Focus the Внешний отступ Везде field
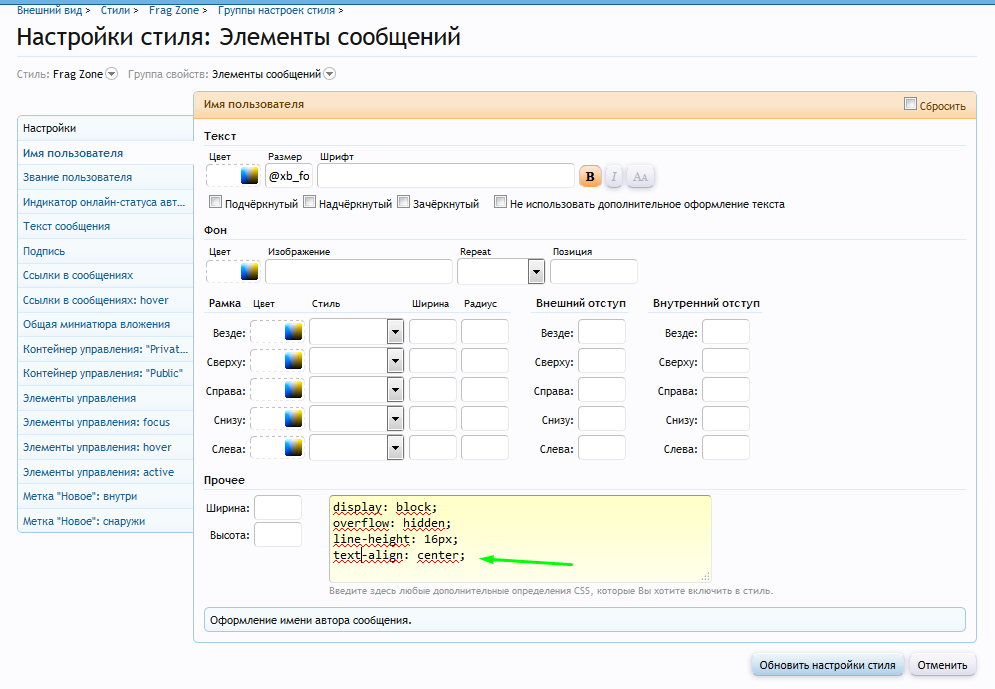The width and height of the screenshot is (995, 689). click(x=602, y=332)
